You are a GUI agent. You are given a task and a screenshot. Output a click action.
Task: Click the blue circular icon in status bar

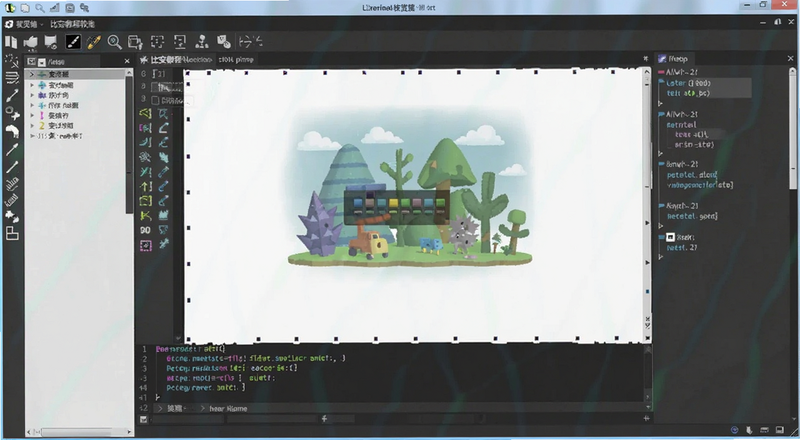[x=734, y=430]
